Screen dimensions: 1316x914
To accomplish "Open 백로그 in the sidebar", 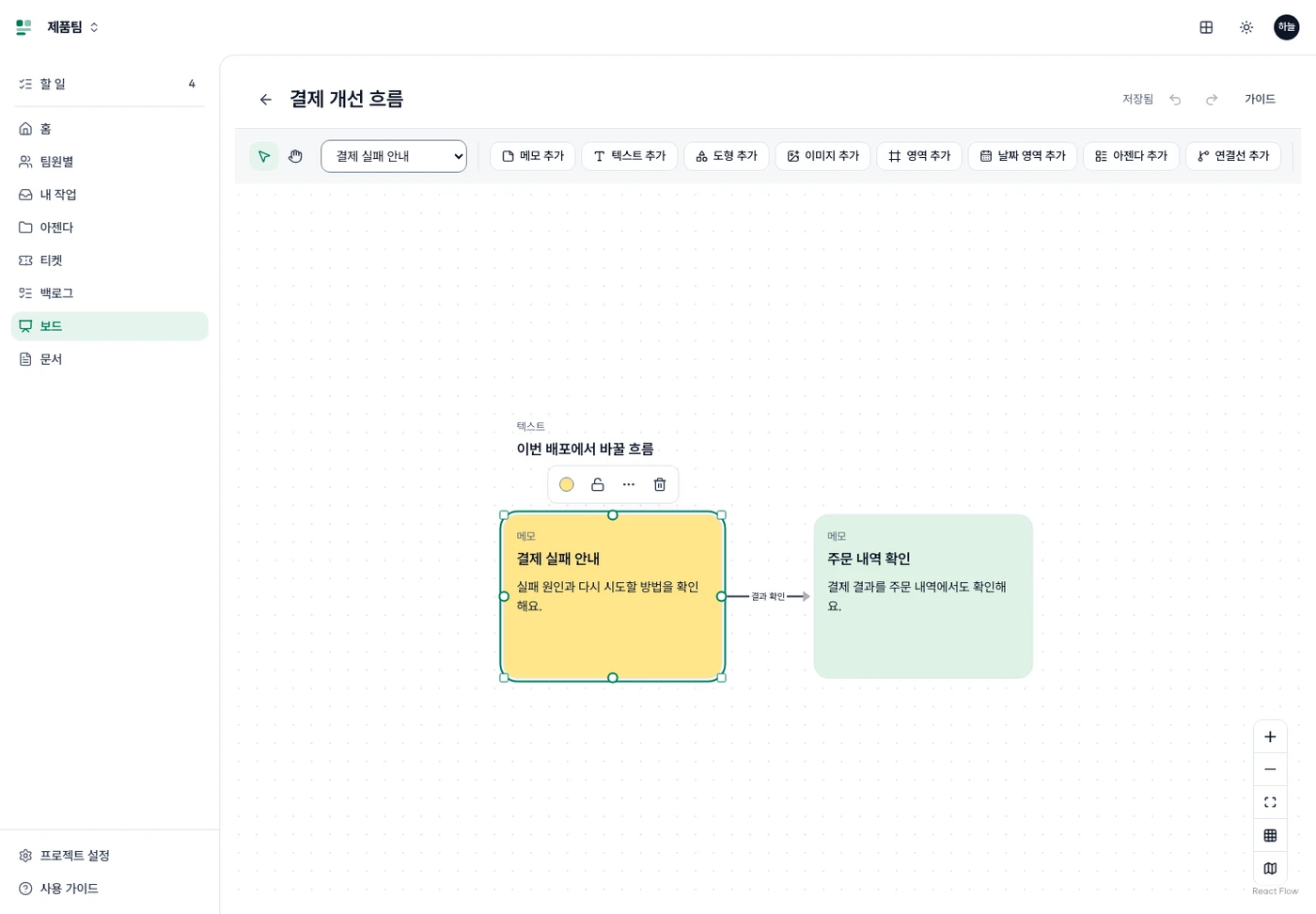I will 109,293.
